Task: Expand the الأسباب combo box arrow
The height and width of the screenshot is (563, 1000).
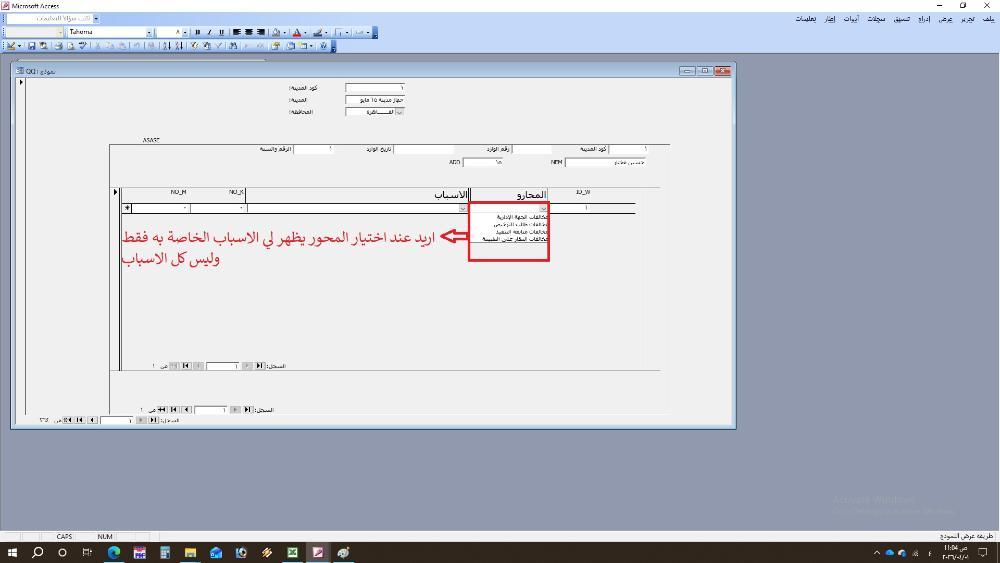Action: coord(462,208)
